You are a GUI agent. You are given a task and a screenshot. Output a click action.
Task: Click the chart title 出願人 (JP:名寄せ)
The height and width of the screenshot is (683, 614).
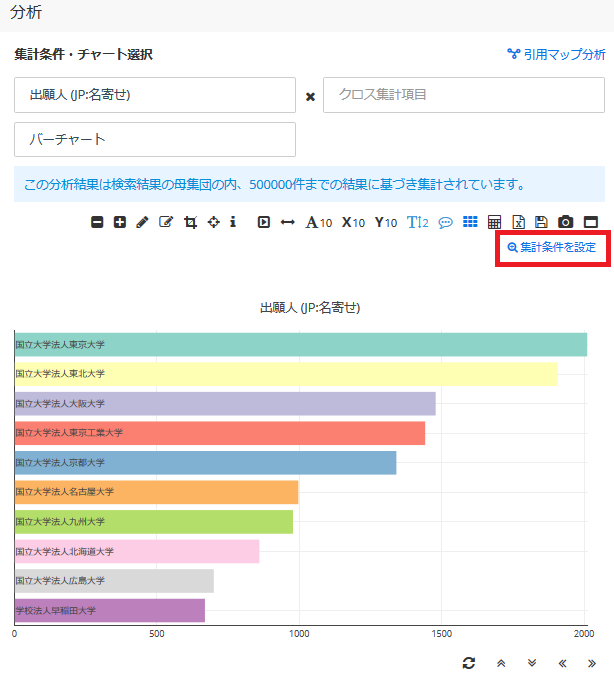coord(310,308)
